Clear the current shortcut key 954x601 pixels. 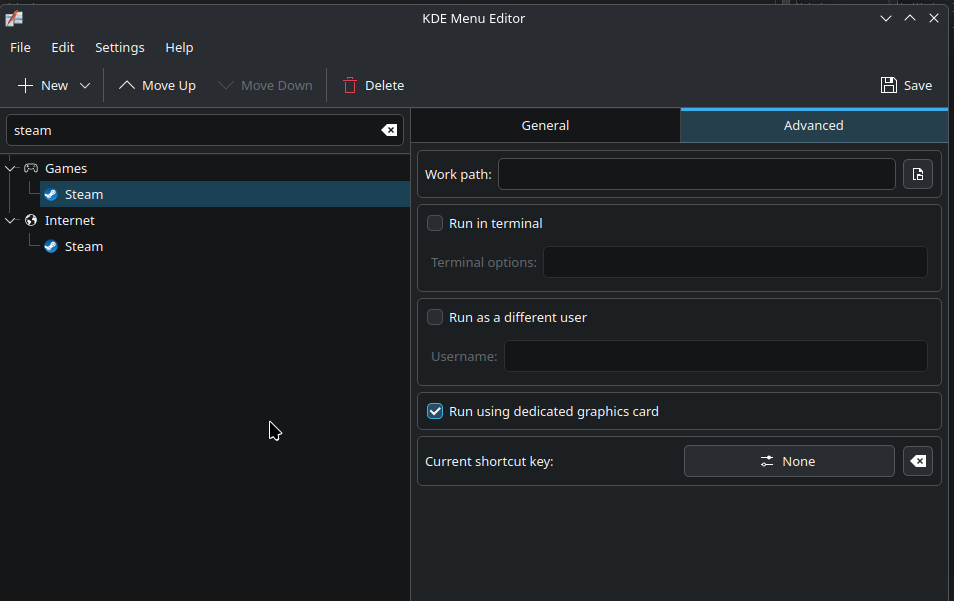pos(917,461)
